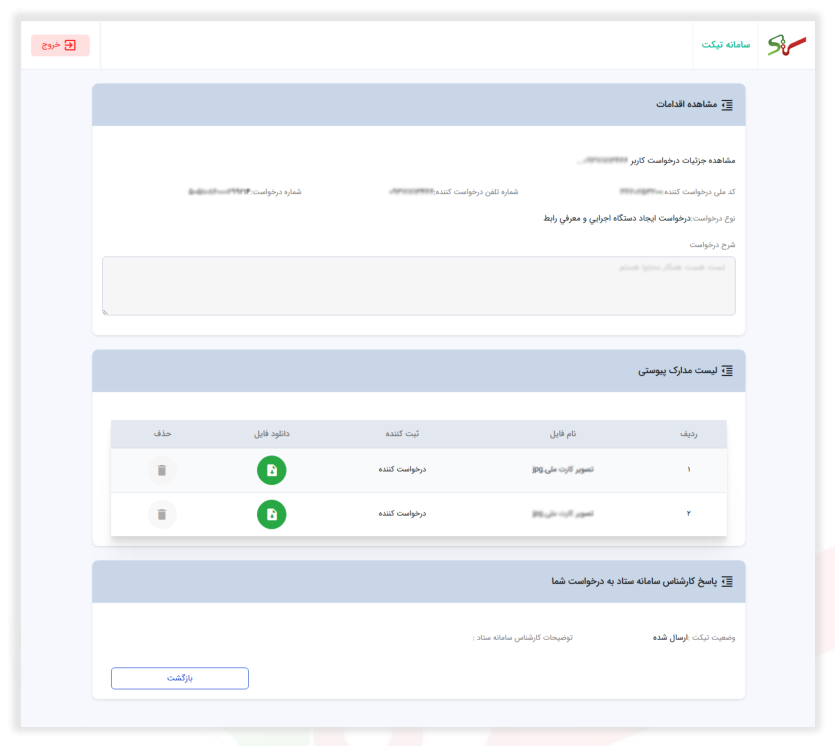This screenshot has width=835, height=746.
Task: Click the بازگشت back button
Action: tap(180, 678)
